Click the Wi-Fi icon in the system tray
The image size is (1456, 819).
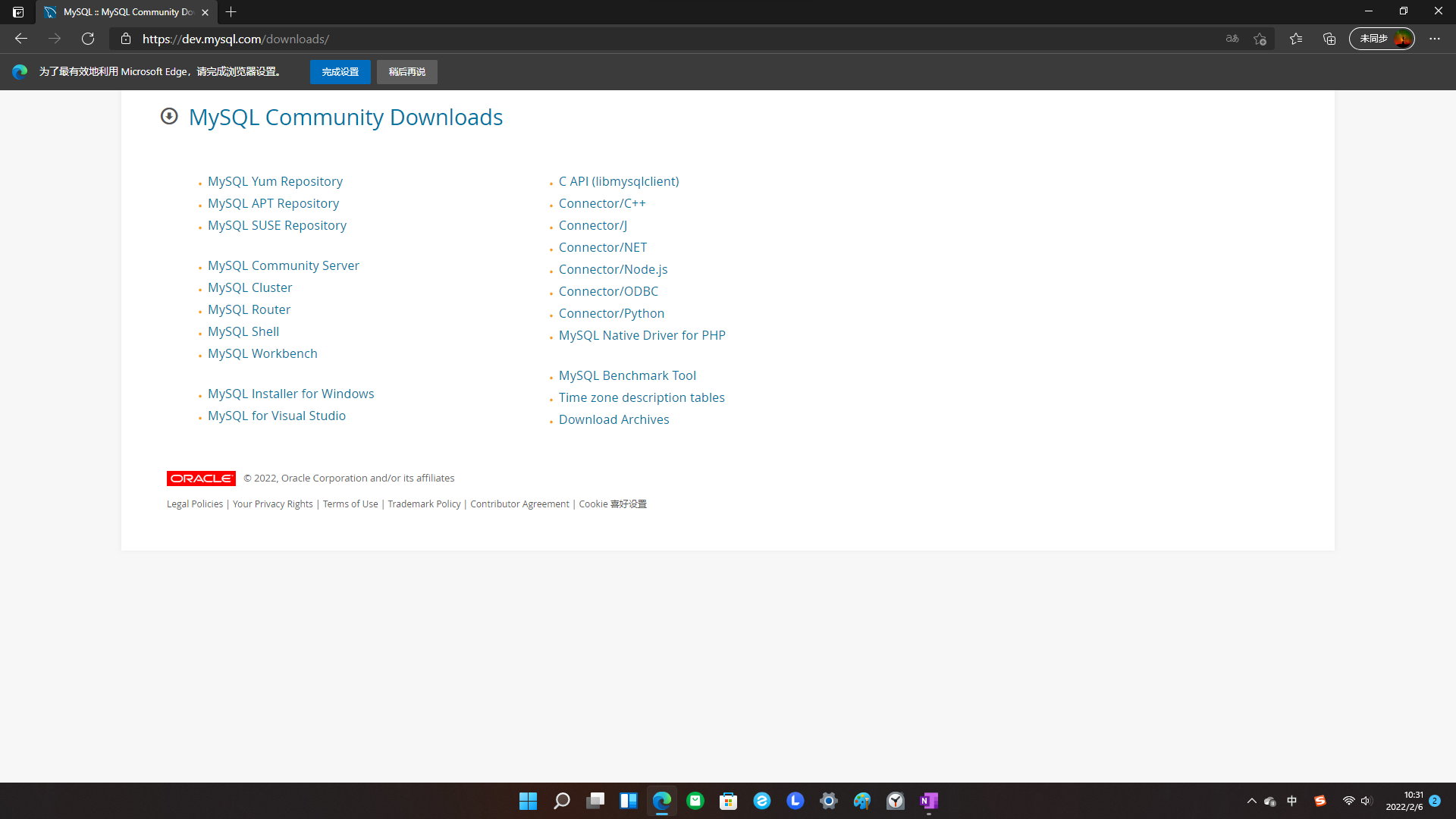point(1348,800)
